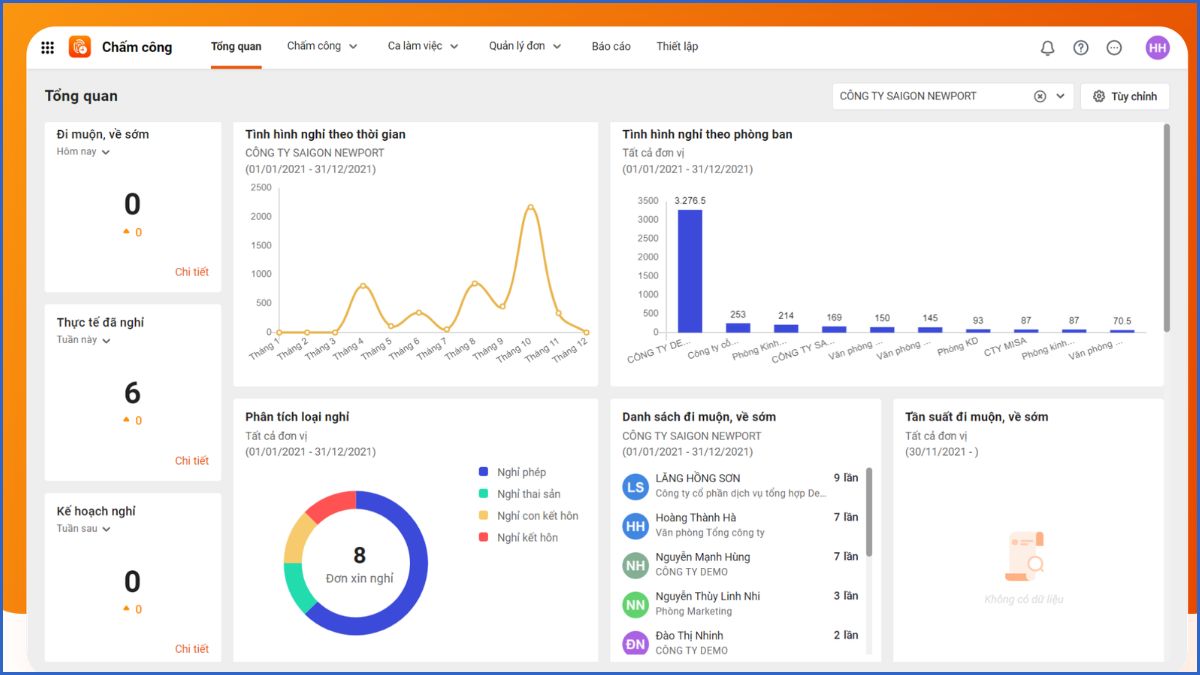Screen dimensions: 1200x675
Task: Open Chi tiết link under Thực tế đã nghỉ
Action: (192, 461)
